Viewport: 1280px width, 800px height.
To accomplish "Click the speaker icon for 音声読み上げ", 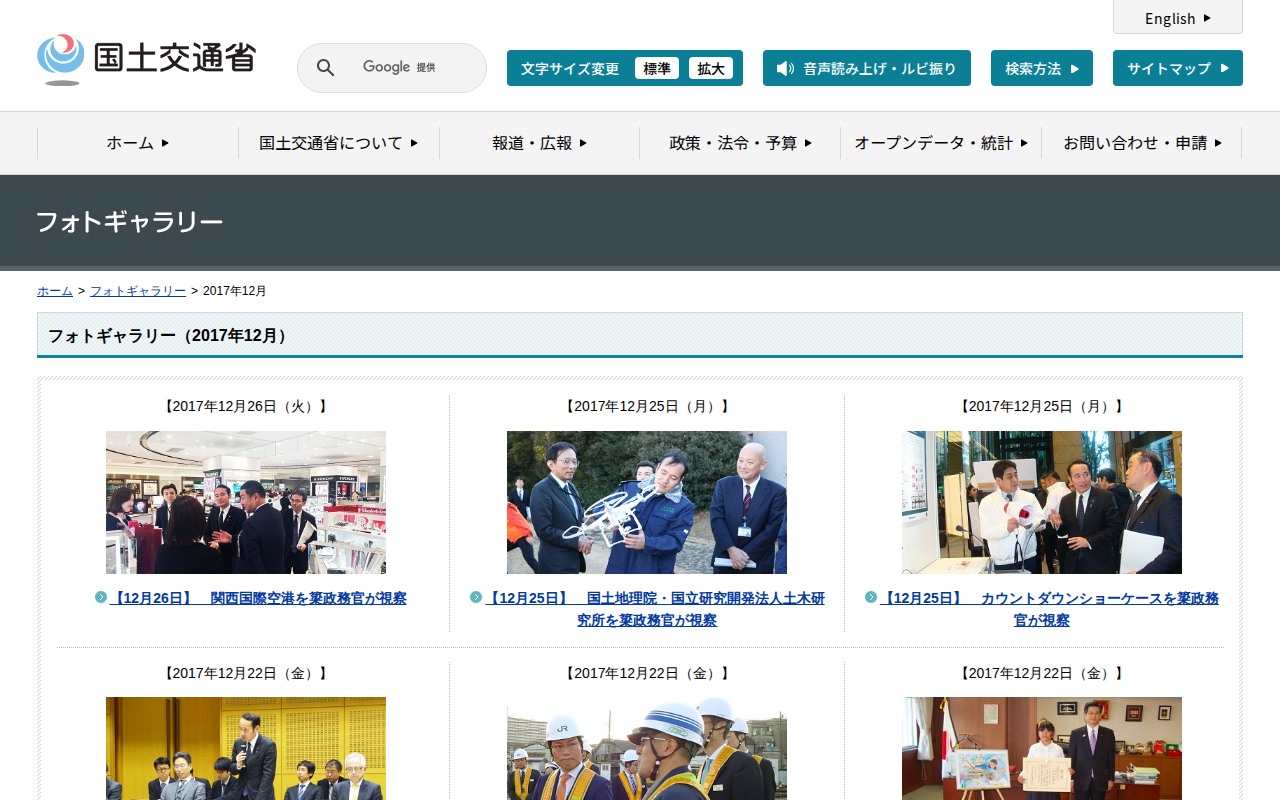I will coord(785,68).
